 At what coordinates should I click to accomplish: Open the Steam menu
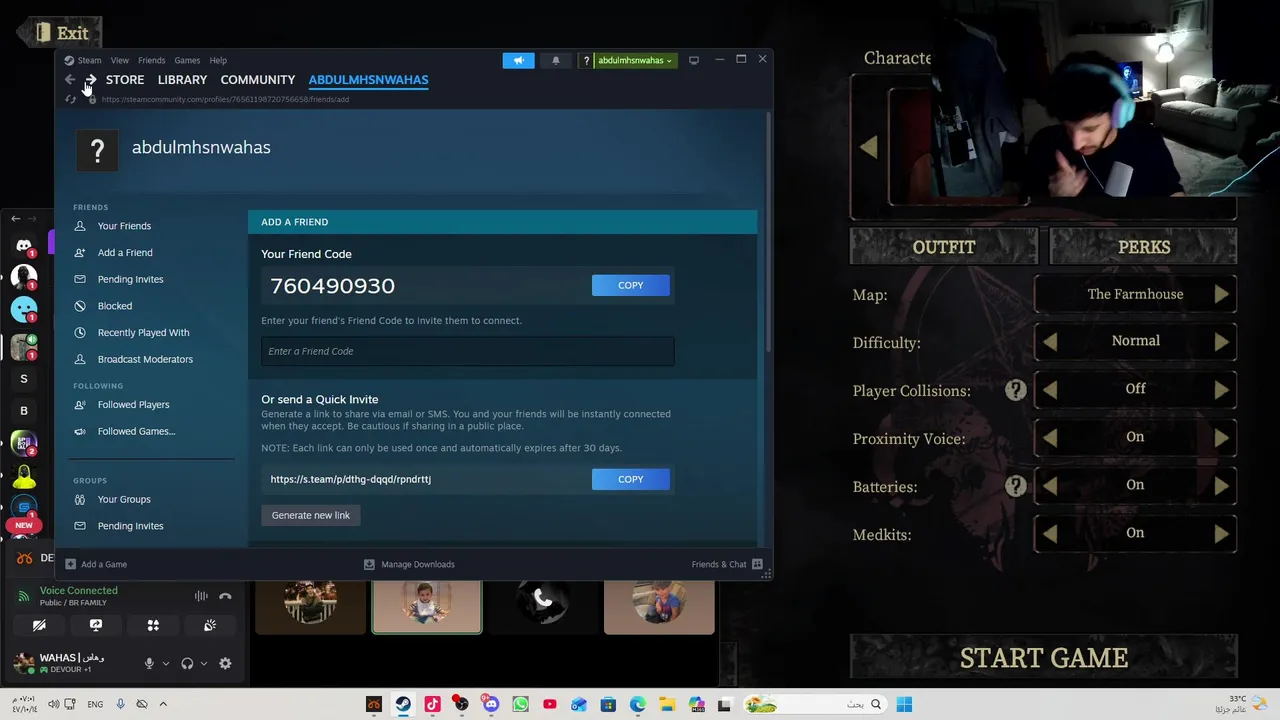[83, 60]
